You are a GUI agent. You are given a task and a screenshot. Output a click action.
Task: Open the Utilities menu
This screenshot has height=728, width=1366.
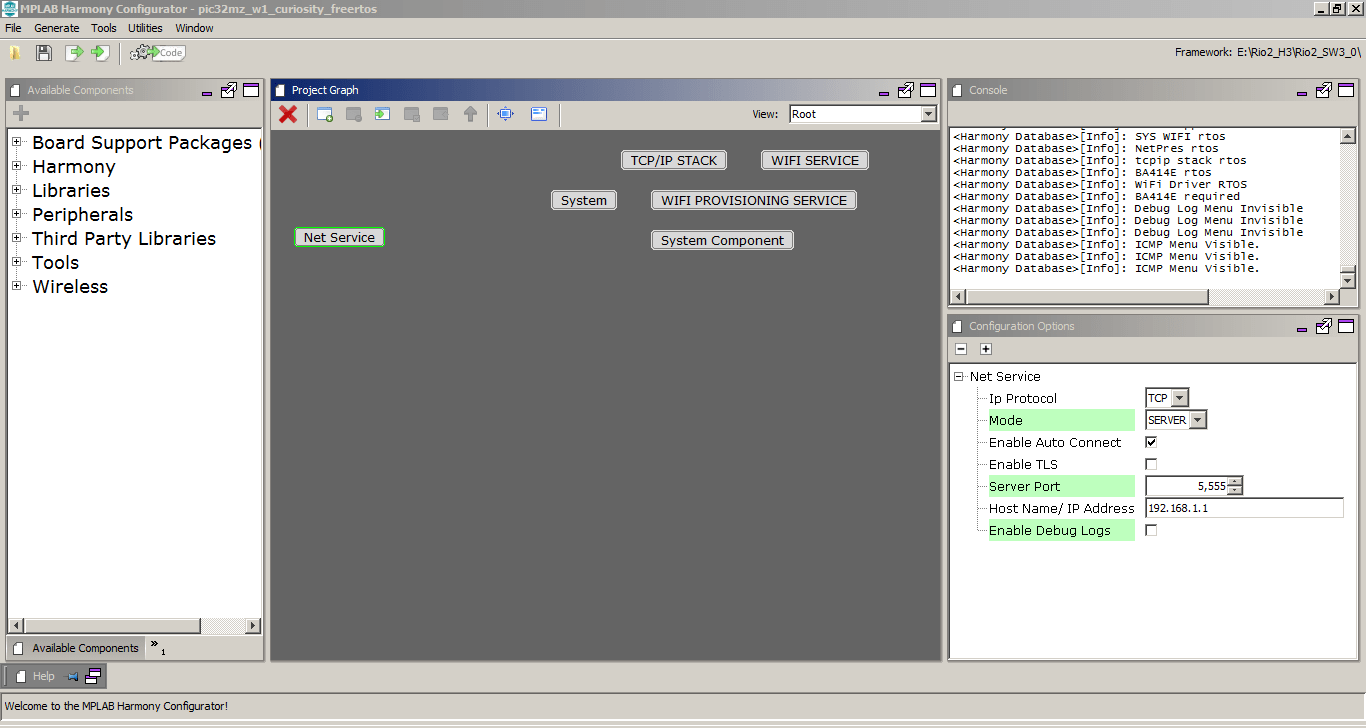(x=145, y=28)
